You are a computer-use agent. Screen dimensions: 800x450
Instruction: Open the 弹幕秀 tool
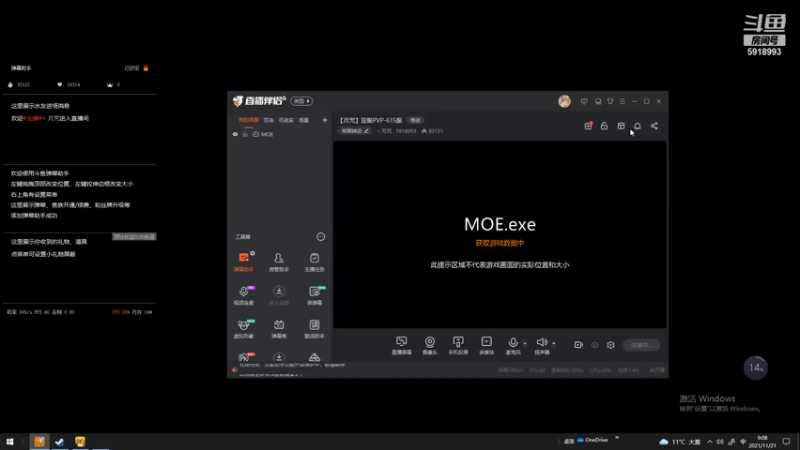(x=279, y=329)
